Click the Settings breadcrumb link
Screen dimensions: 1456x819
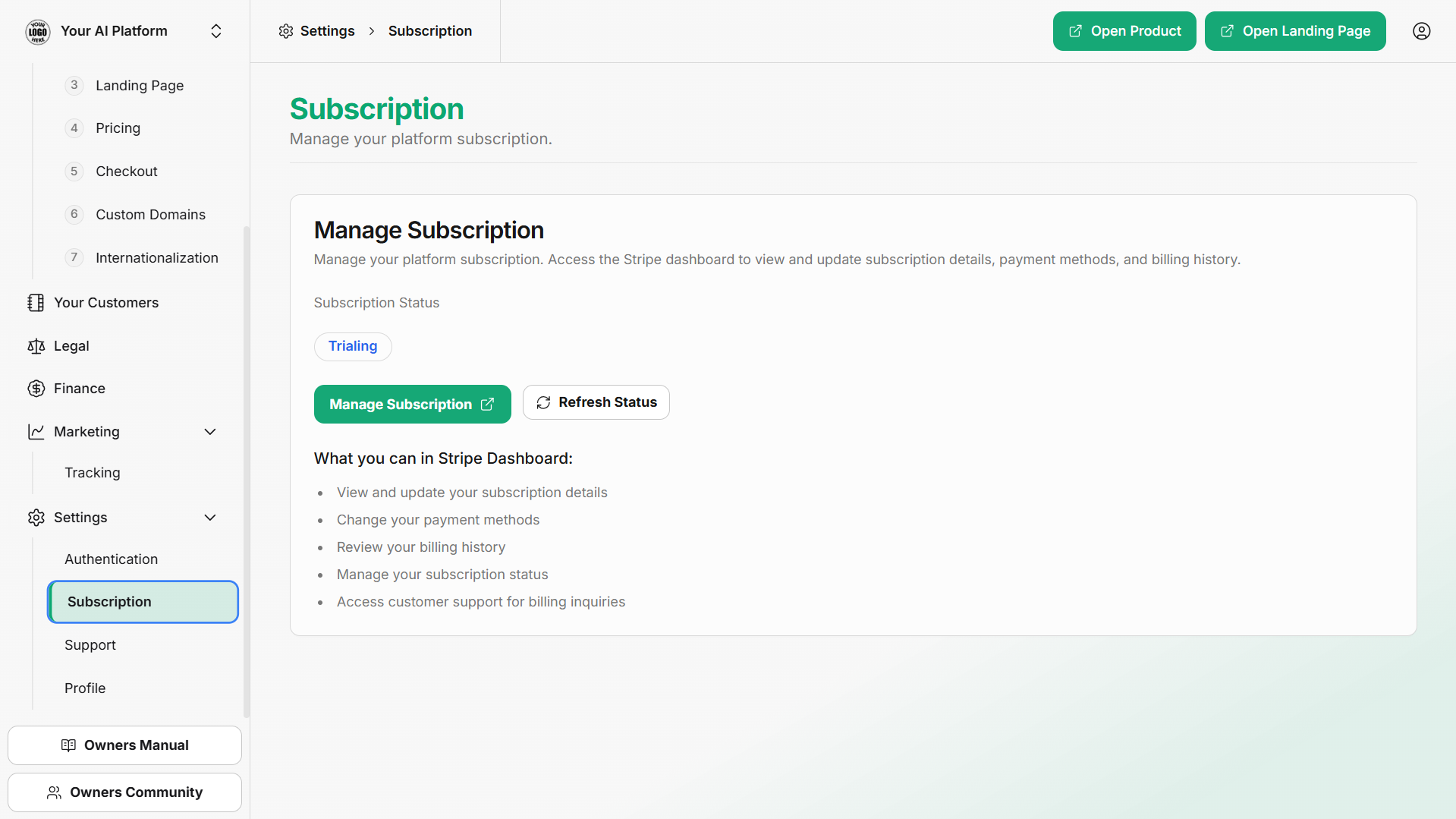(x=327, y=31)
